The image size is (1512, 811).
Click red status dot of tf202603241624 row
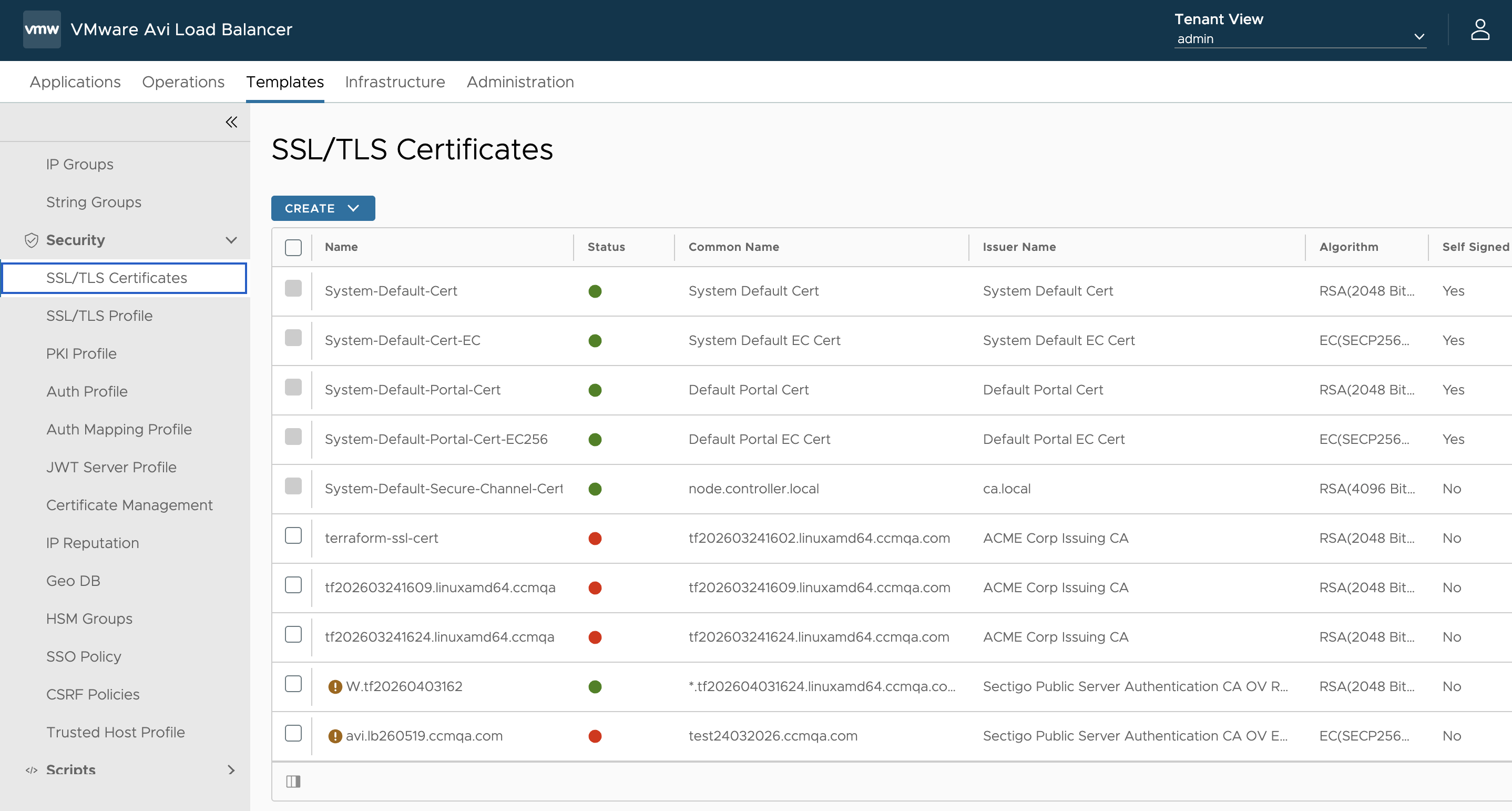[x=595, y=637]
